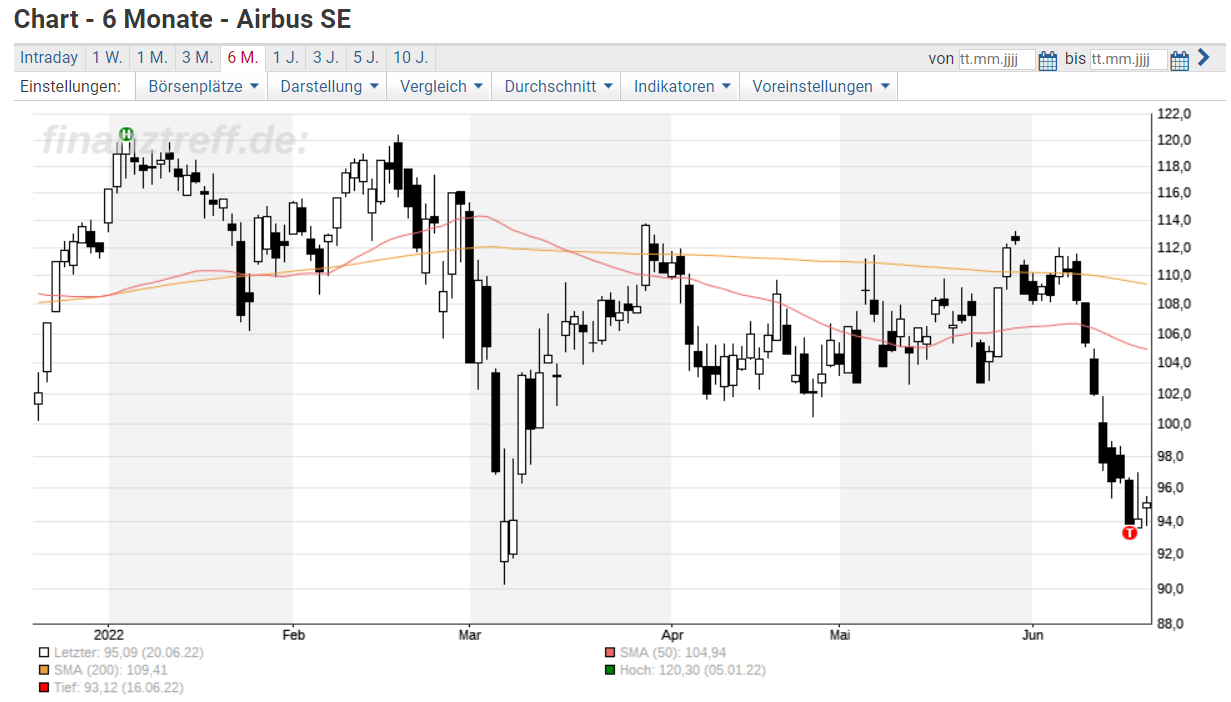The height and width of the screenshot is (702, 1231).
Task: Switch to the 1 J. time range
Action: click(285, 58)
